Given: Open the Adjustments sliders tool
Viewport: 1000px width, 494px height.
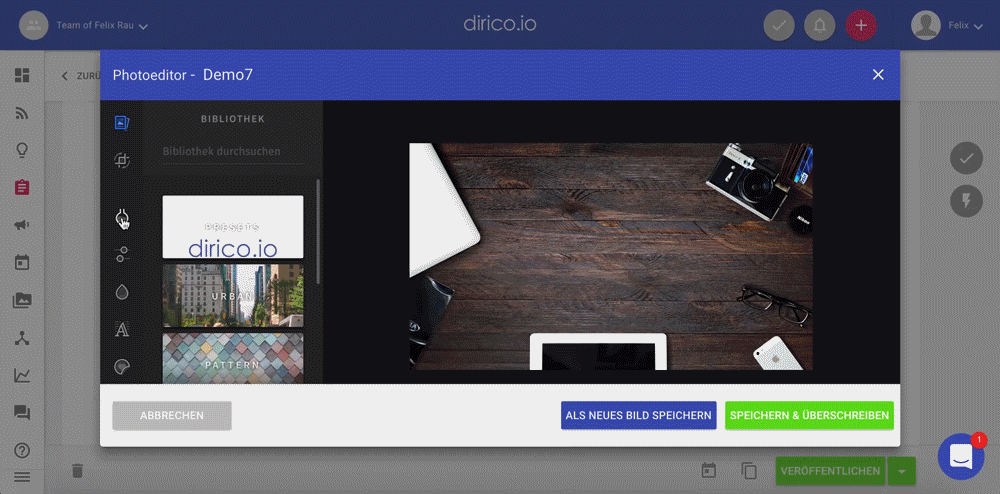Looking at the screenshot, I should [x=122, y=254].
